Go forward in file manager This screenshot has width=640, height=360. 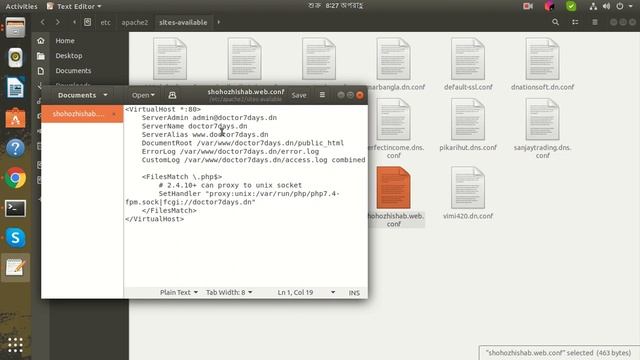[x=58, y=22]
